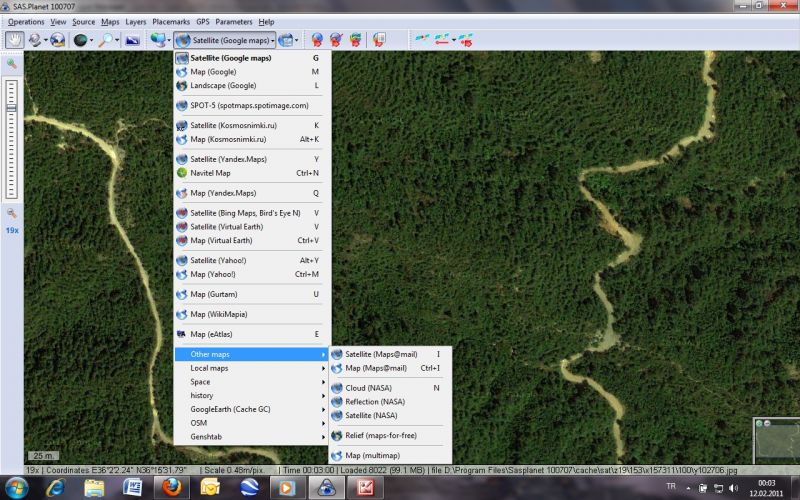Choose Satellite (Yandex.Maps) from list

click(x=229, y=159)
